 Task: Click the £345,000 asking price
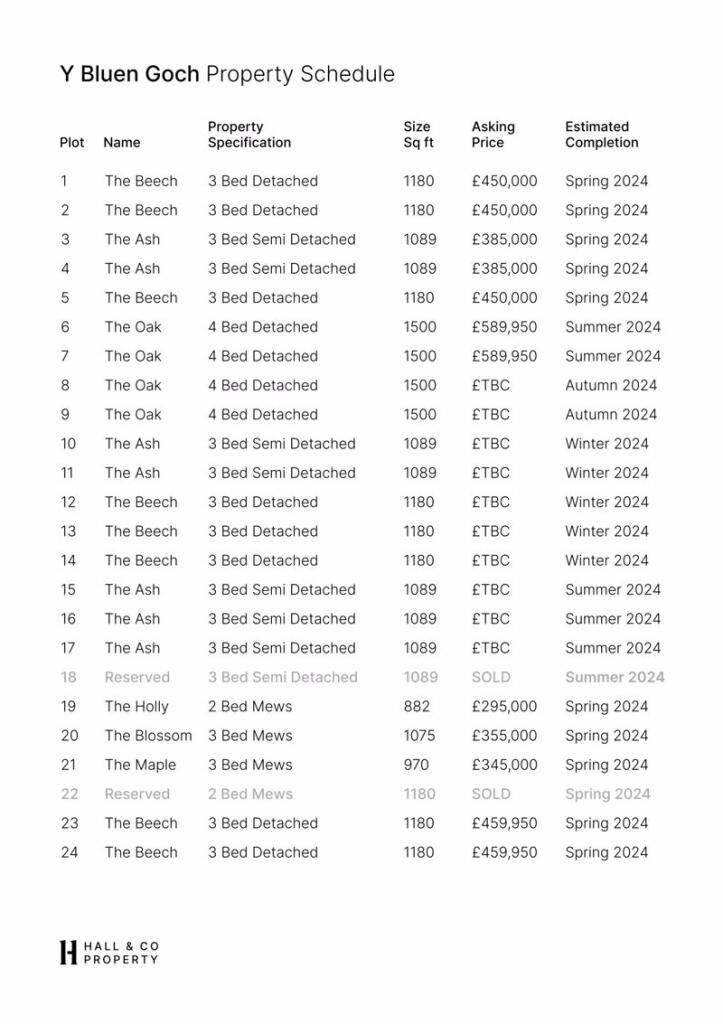click(x=504, y=765)
